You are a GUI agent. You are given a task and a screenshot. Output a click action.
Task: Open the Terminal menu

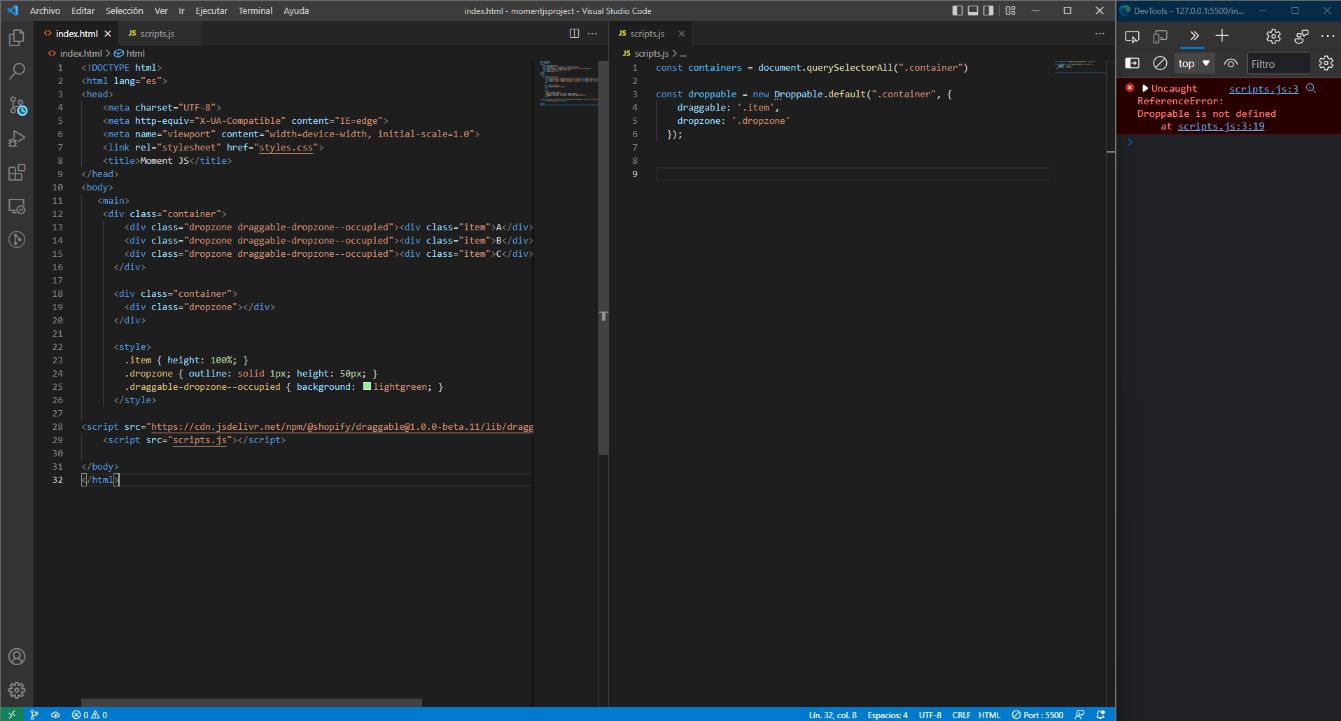click(x=255, y=11)
